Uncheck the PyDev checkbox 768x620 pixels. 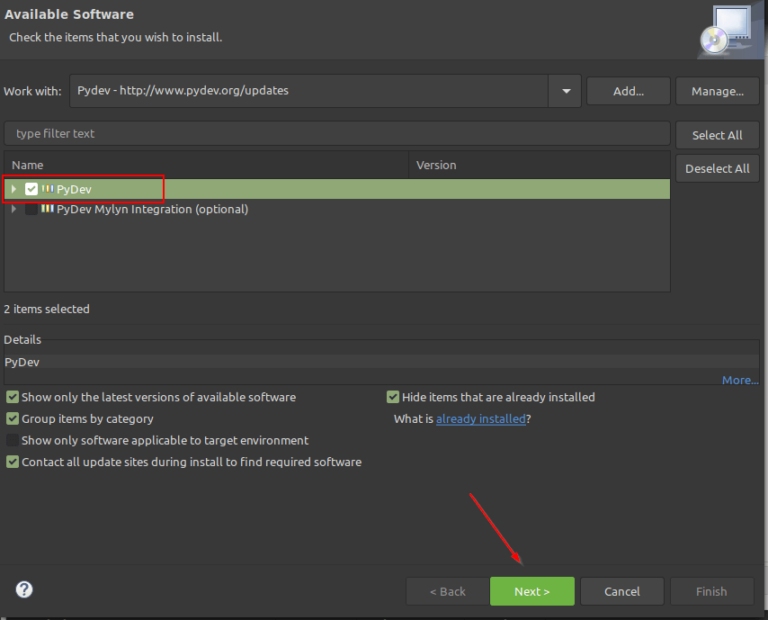click(x=32, y=189)
